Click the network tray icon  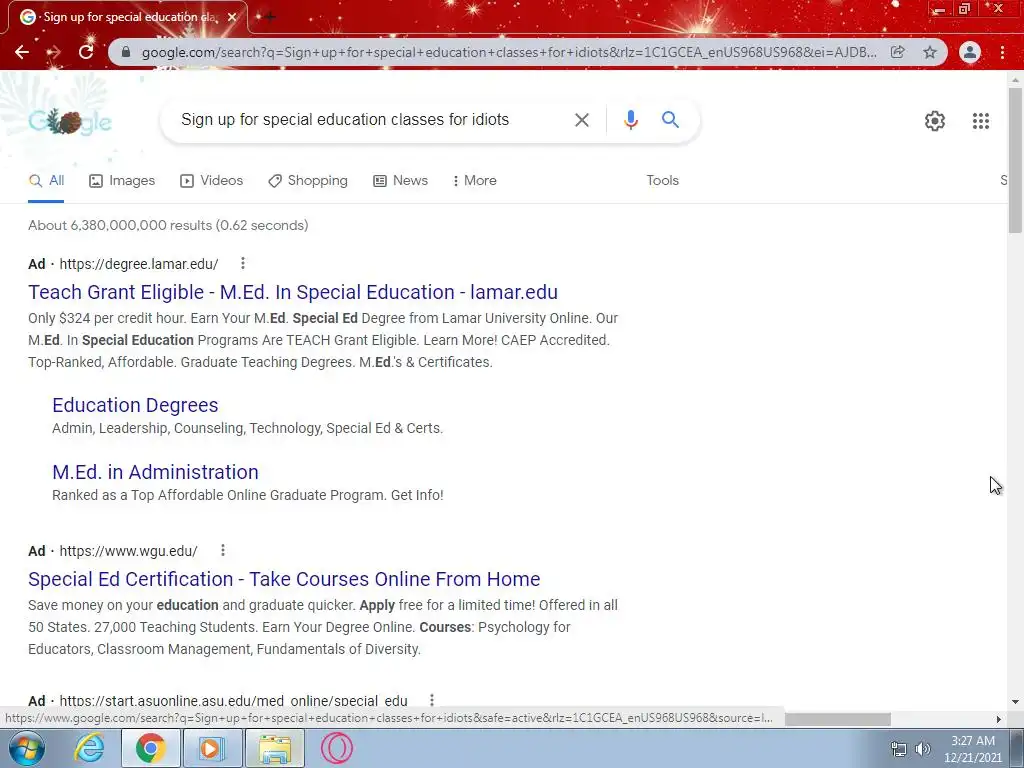coord(899,749)
